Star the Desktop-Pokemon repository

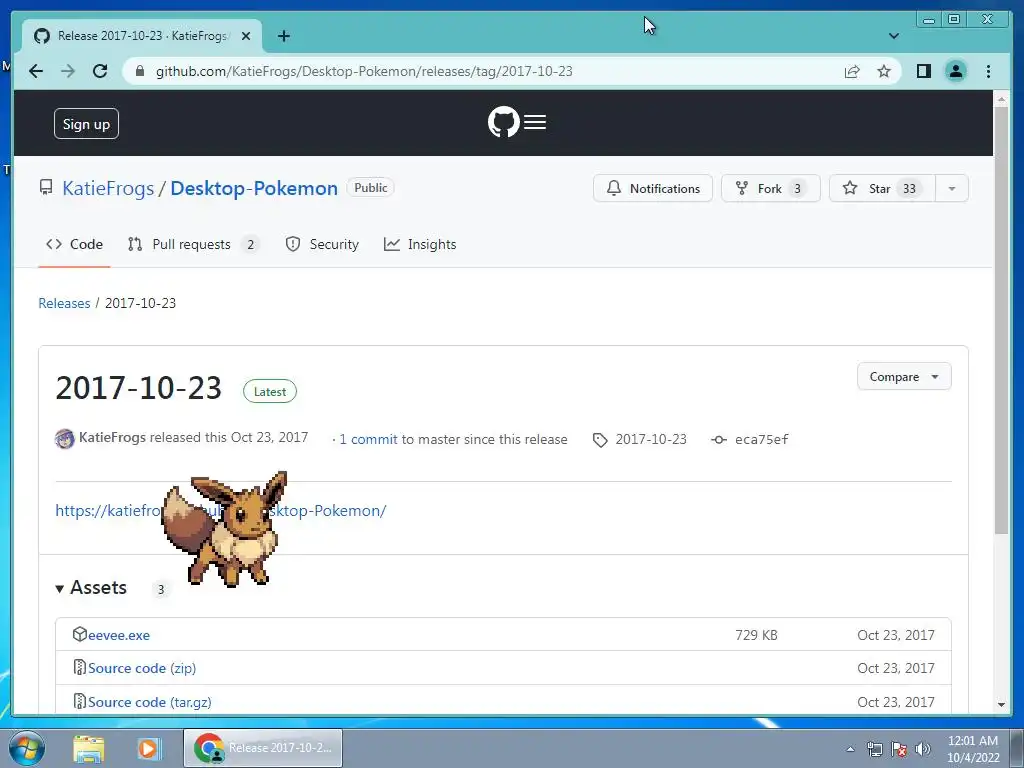[882, 189]
